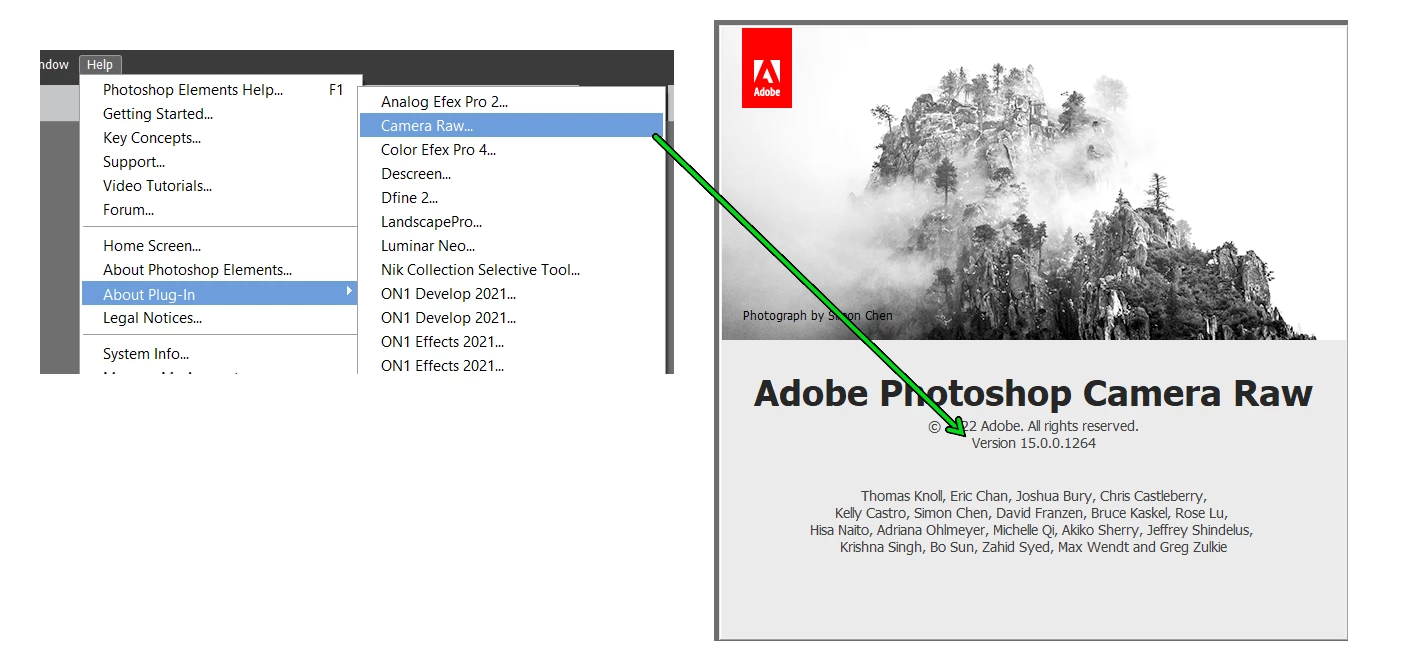Open About Photoshop Elements... entry
The image size is (1408, 661).
[x=197, y=270]
